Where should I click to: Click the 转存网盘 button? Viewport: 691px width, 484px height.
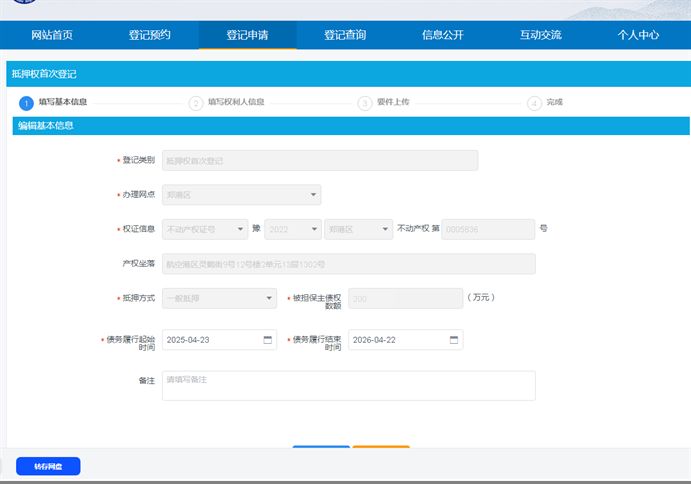48,466
